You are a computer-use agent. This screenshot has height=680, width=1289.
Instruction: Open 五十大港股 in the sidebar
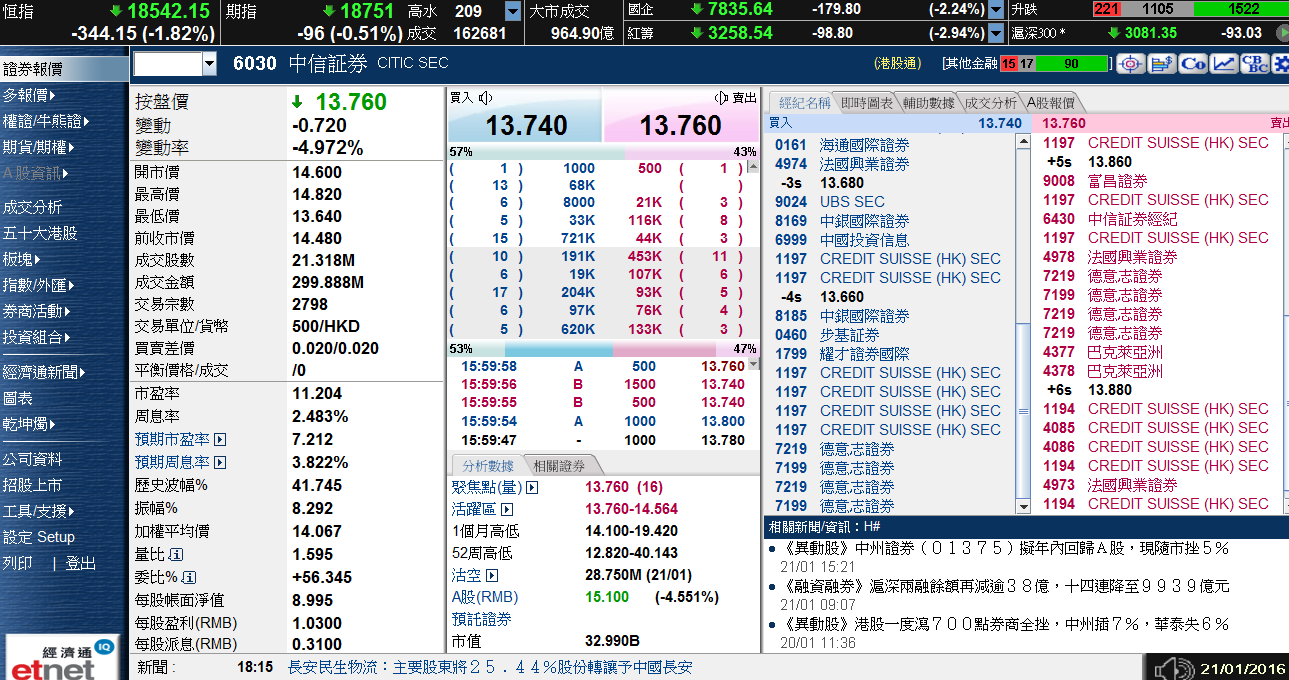(40, 233)
